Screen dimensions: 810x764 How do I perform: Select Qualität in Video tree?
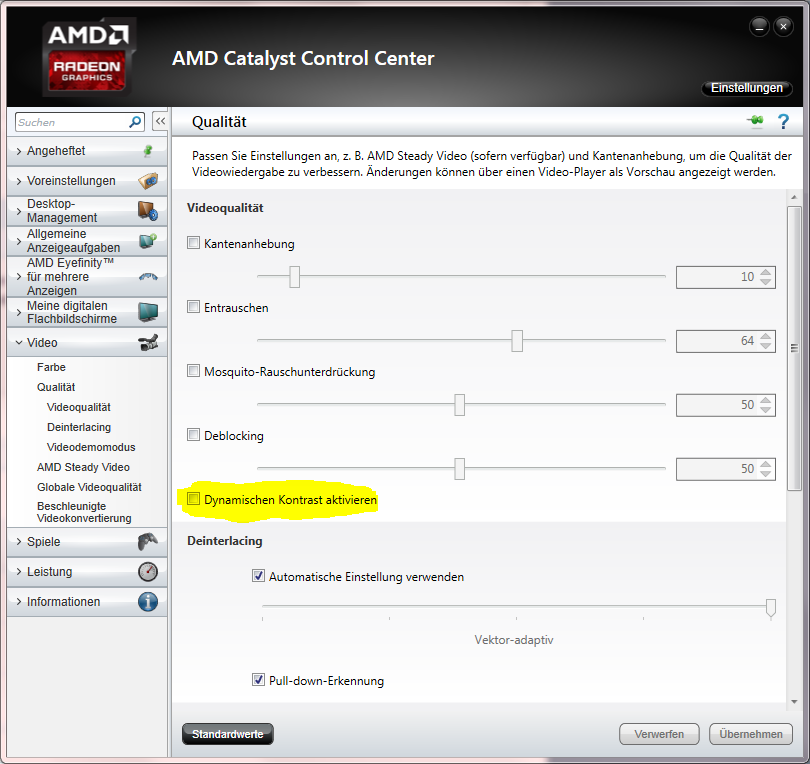point(56,387)
